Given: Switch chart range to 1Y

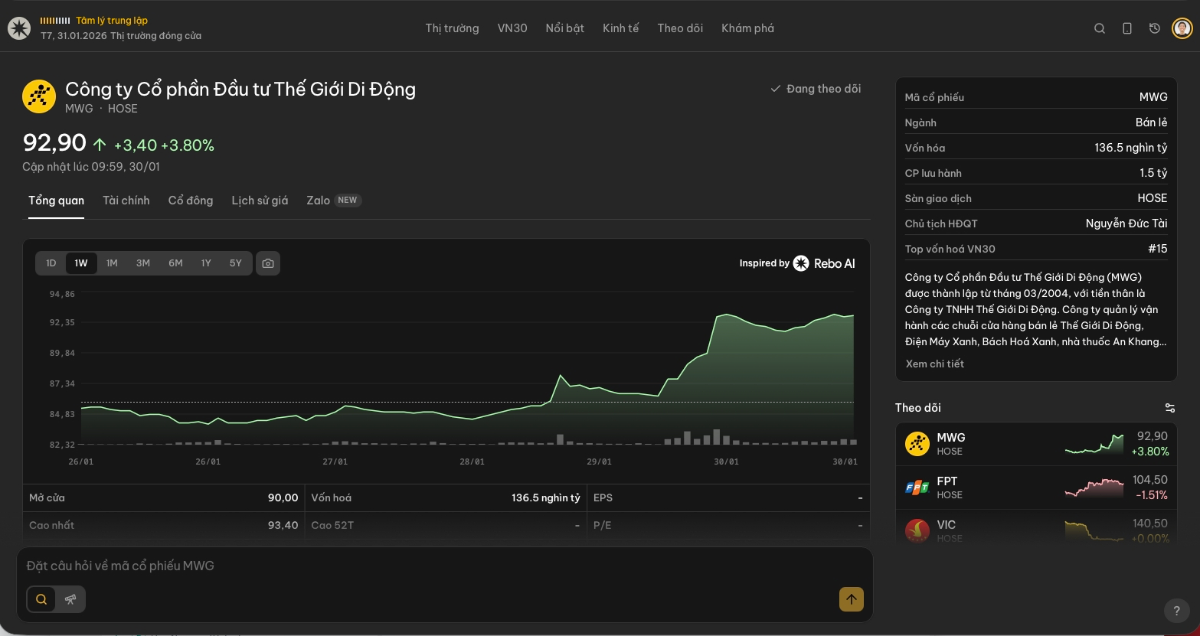Looking at the screenshot, I should 206,263.
